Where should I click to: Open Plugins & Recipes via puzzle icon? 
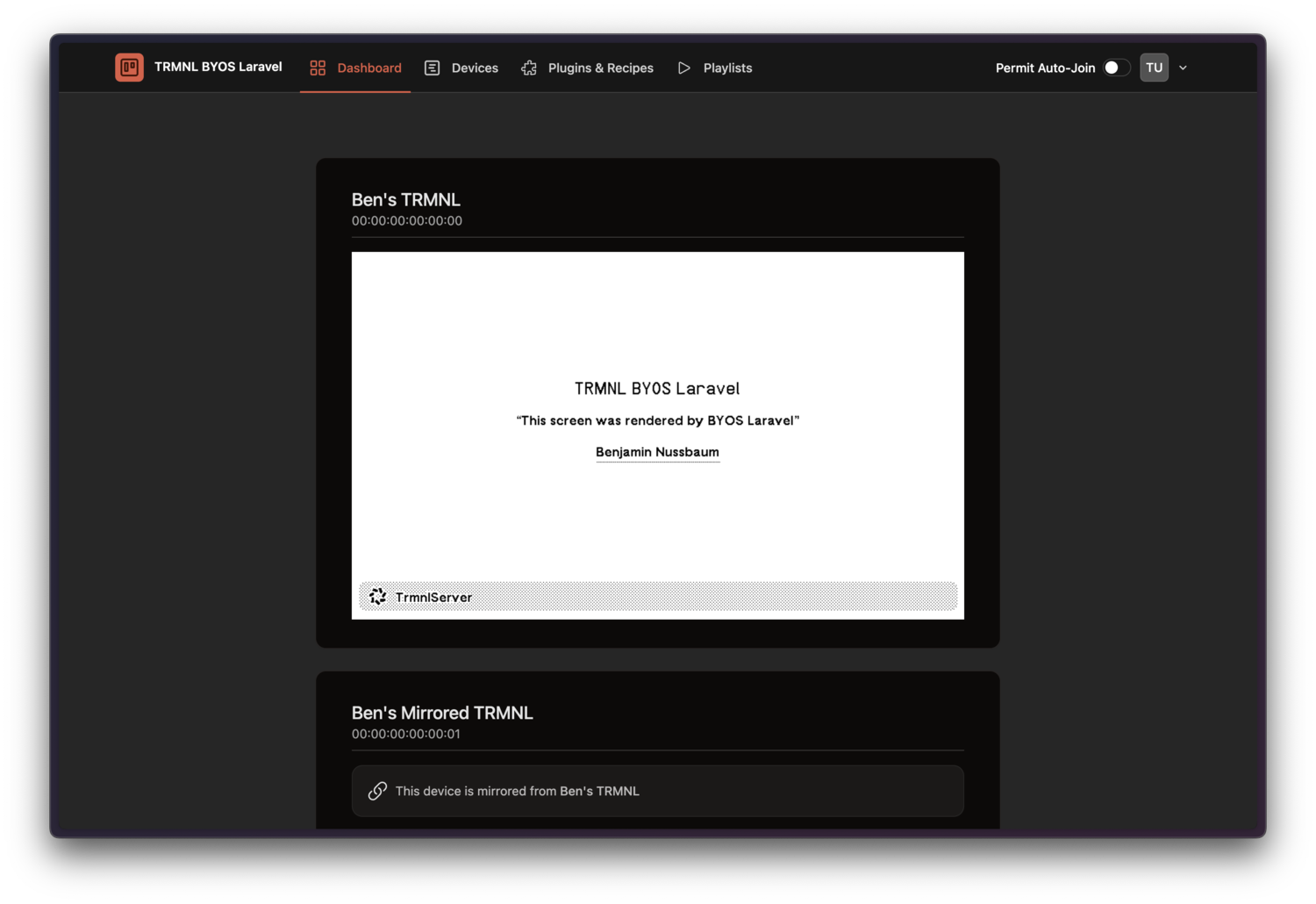[x=529, y=68]
